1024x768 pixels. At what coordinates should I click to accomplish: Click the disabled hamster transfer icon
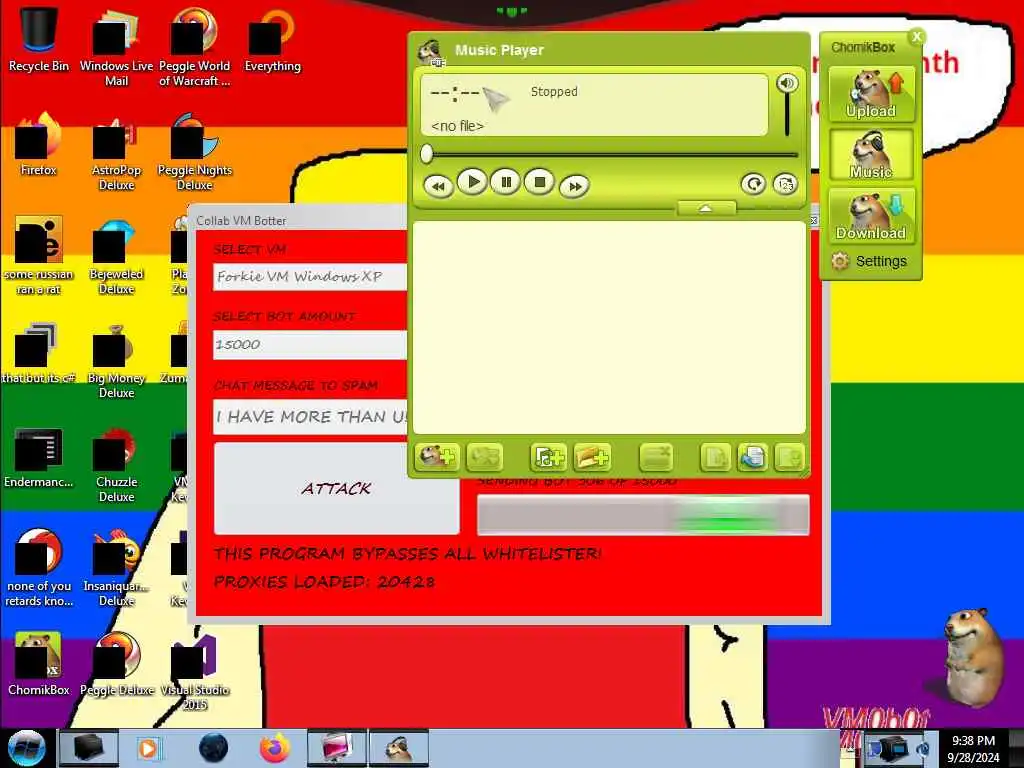484,456
